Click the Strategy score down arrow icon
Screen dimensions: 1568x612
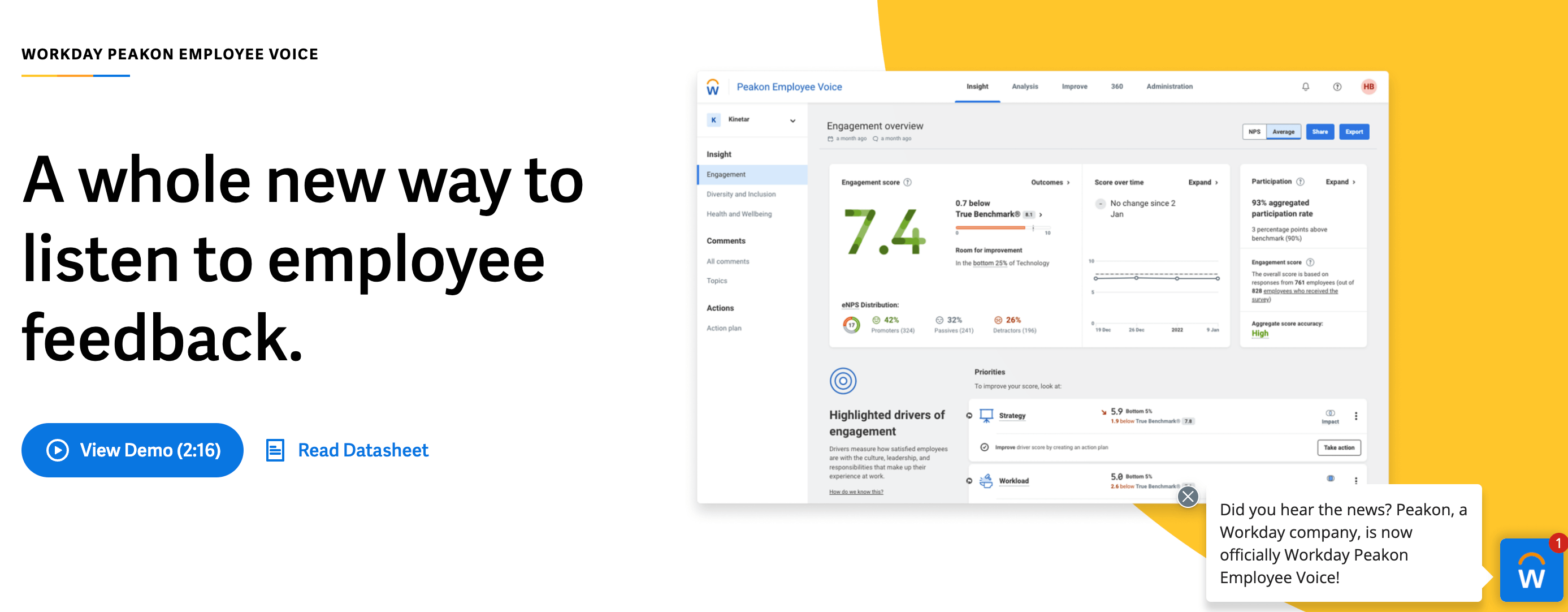(1103, 412)
